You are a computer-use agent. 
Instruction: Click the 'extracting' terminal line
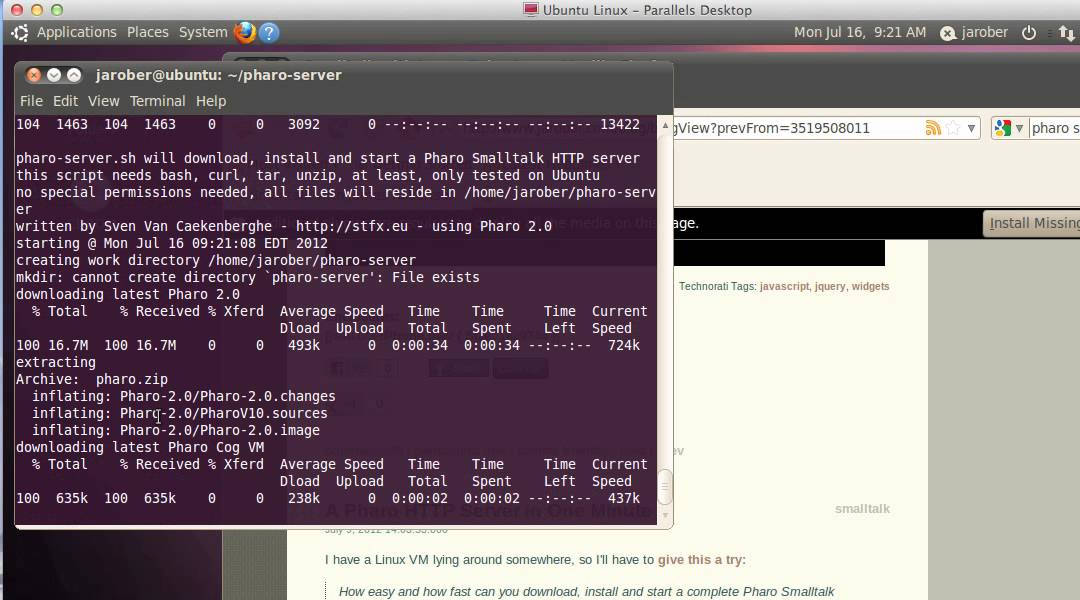click(56, 362)
